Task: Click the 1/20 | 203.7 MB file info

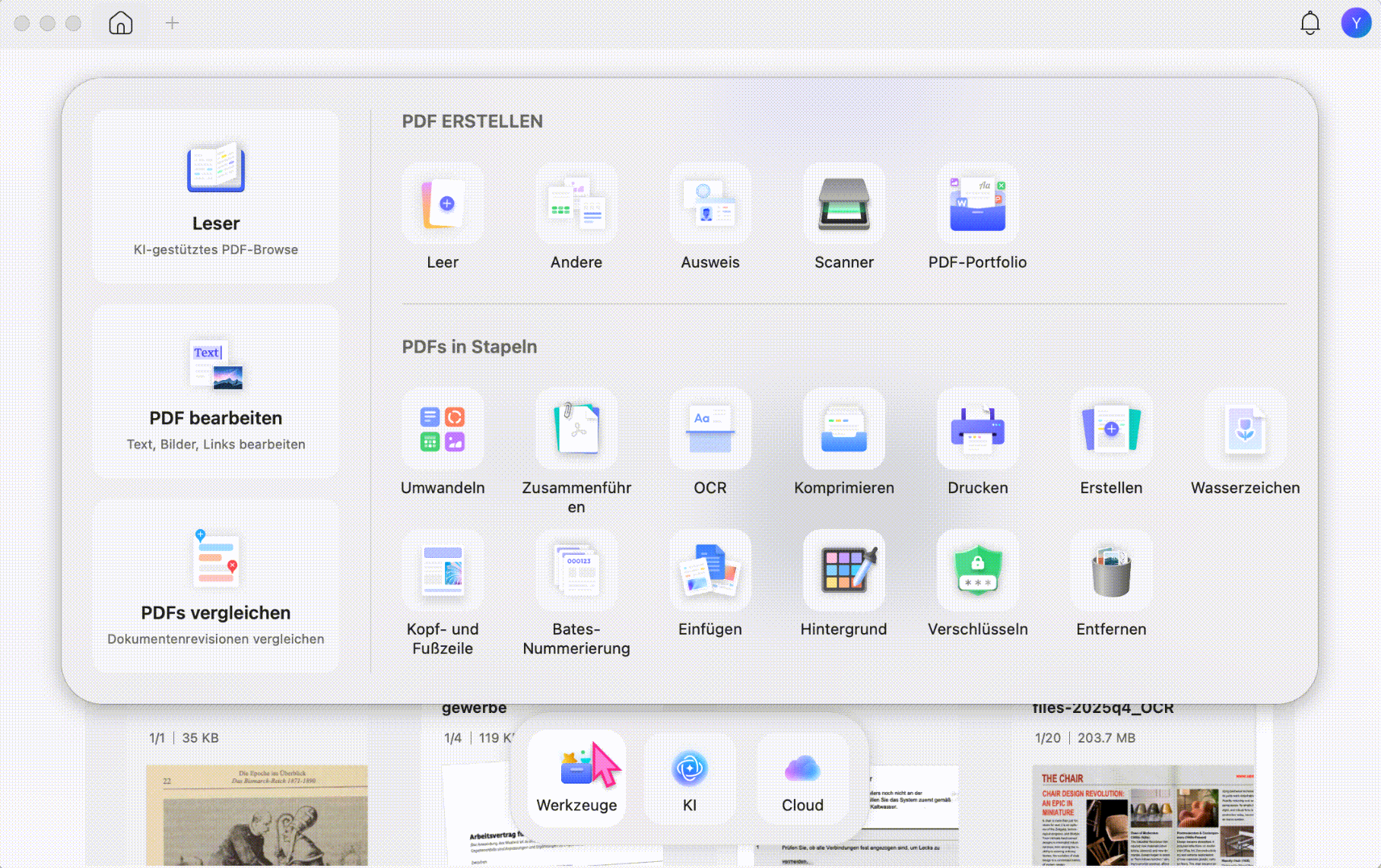Action: pos(1085,738)
